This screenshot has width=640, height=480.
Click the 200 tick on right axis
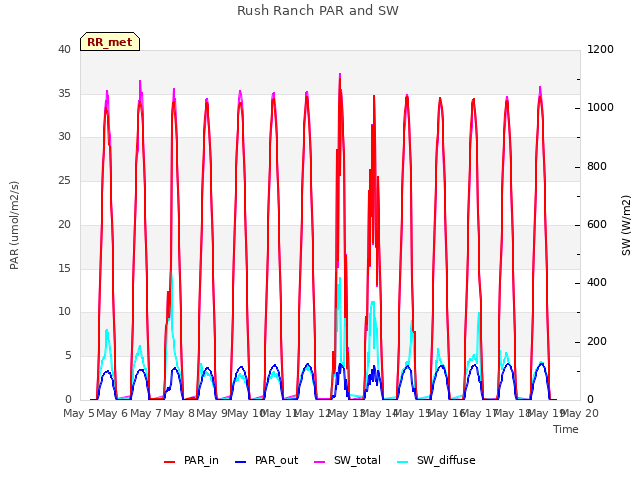[597, 341]
